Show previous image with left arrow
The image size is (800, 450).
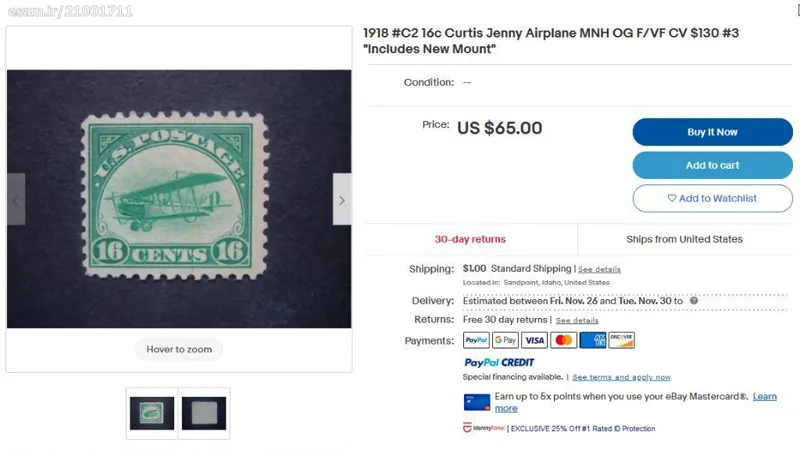click(x=16, y=199)
